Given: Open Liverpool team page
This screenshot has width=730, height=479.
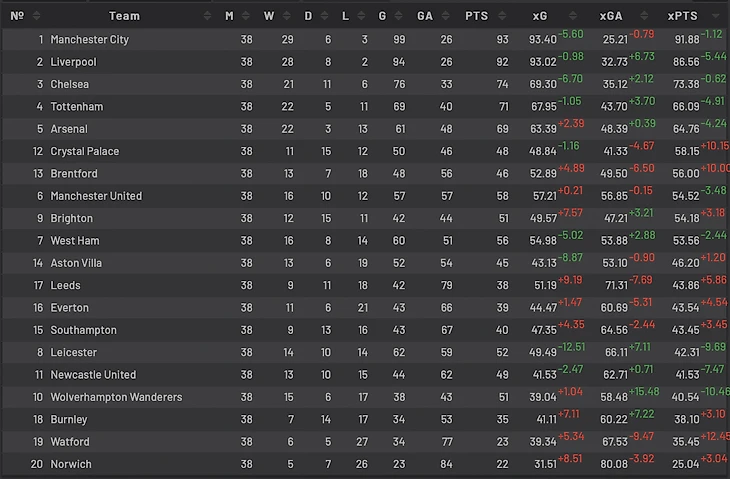Looking at the screenshot, I should [75, 62].
